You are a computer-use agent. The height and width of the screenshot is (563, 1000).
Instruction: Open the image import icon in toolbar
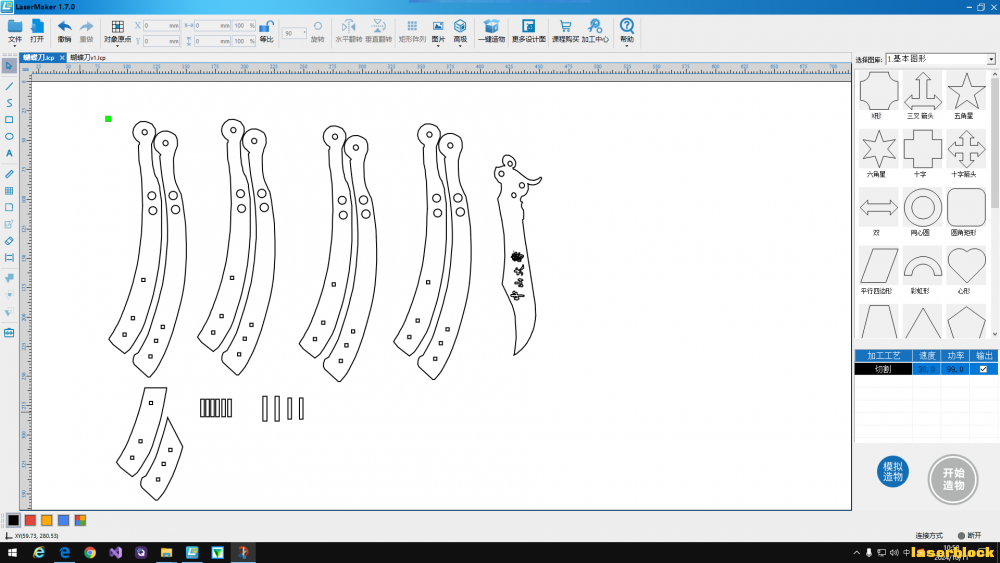pyautogui.click(x=438, y=26)
